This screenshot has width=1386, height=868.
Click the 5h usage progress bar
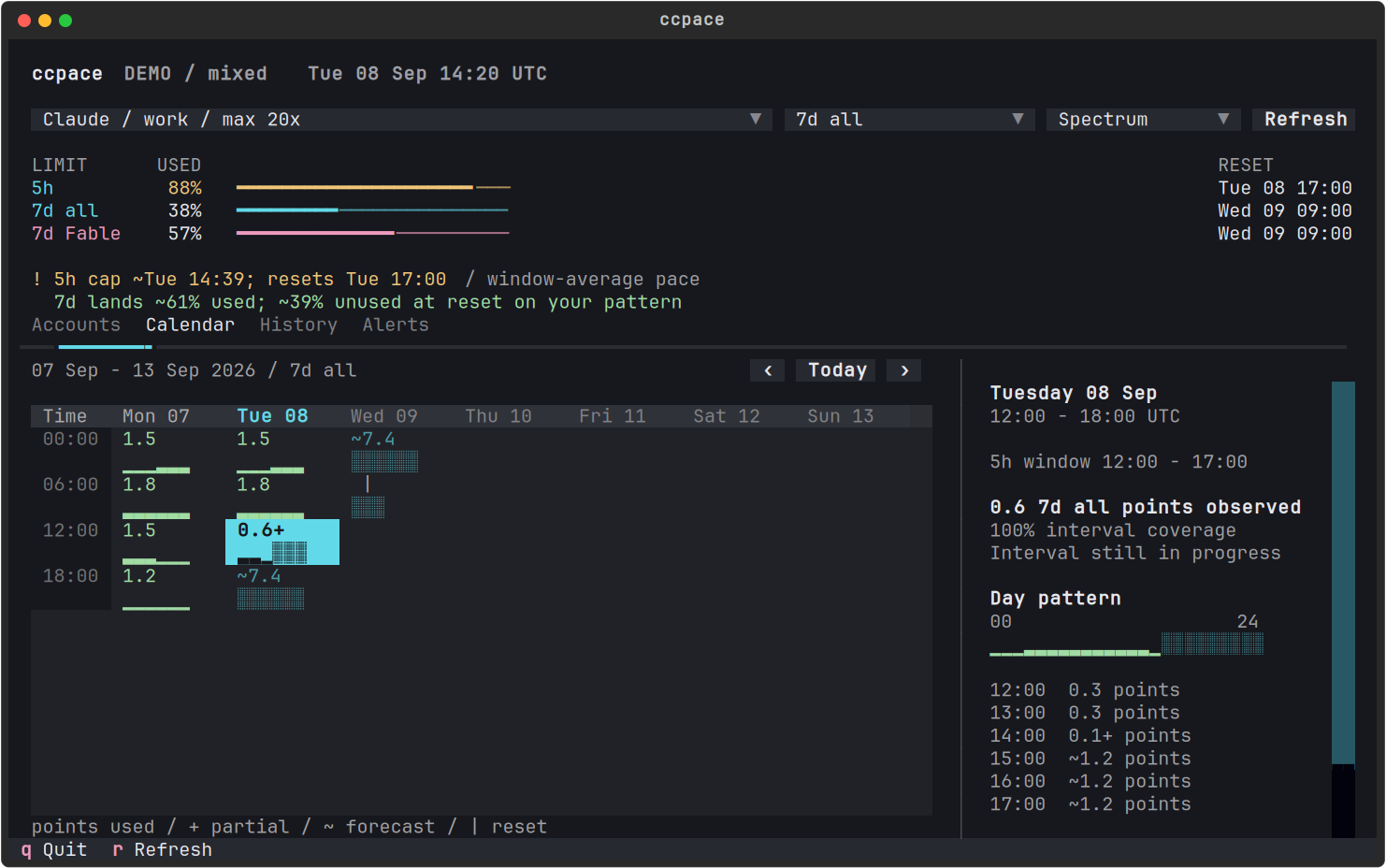(373, 188)
